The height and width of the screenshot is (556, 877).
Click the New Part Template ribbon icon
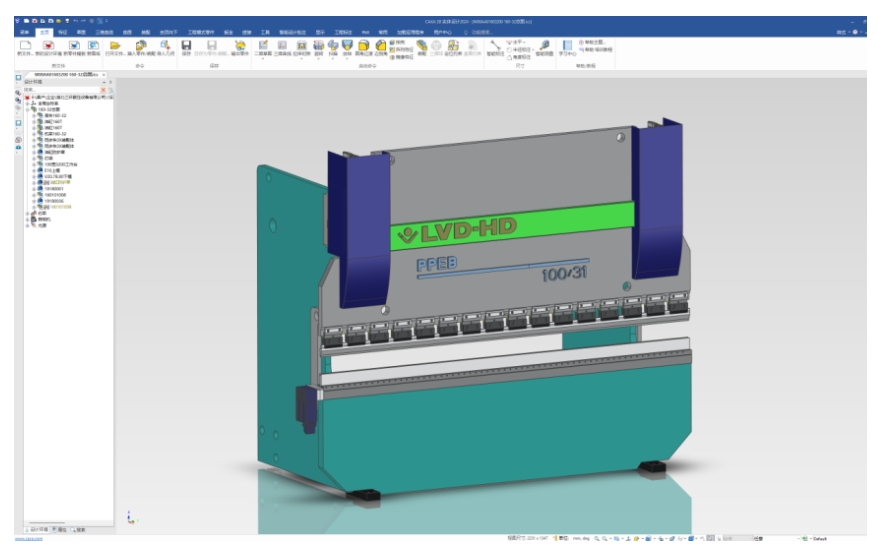coord(74,45)
